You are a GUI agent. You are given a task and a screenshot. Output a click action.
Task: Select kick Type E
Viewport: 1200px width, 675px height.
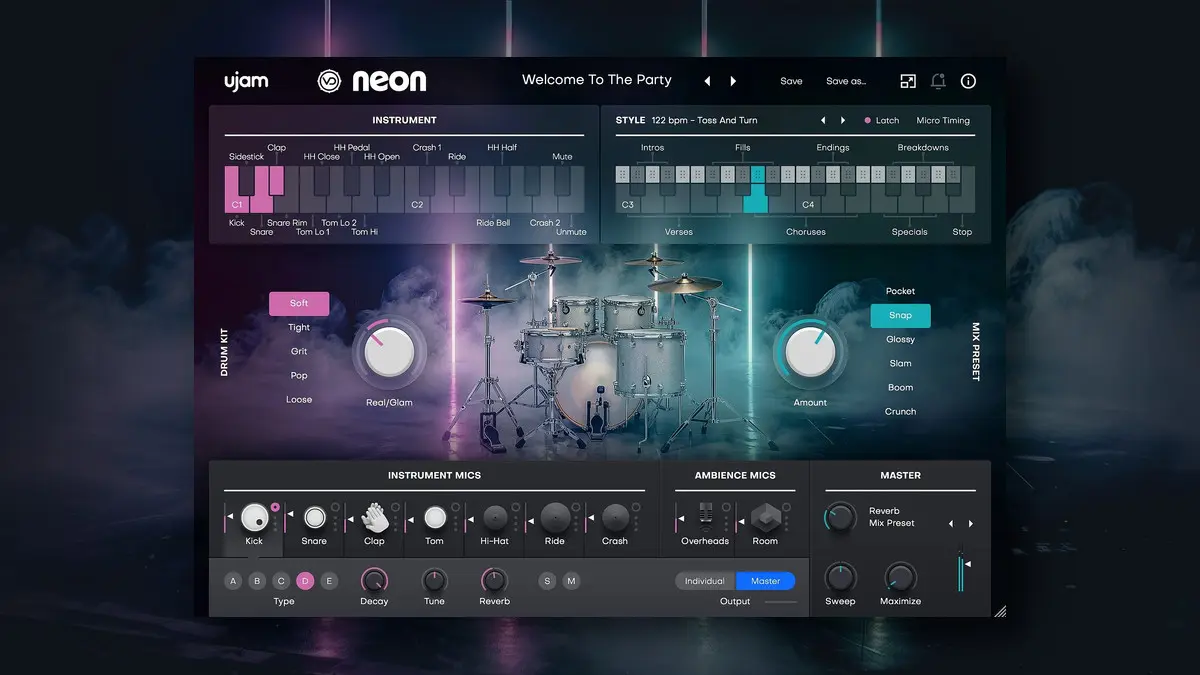coord(329,581)
